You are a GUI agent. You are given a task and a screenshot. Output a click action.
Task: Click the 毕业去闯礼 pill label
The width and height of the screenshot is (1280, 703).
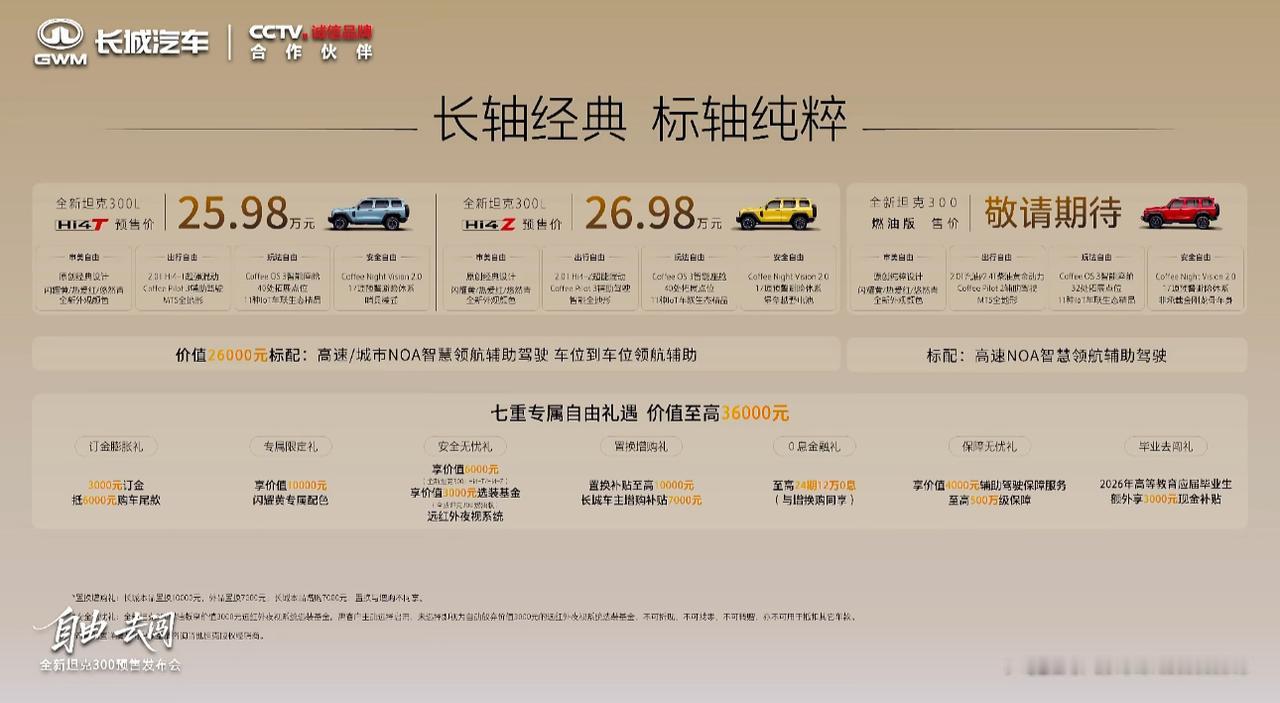[1165, 447]
